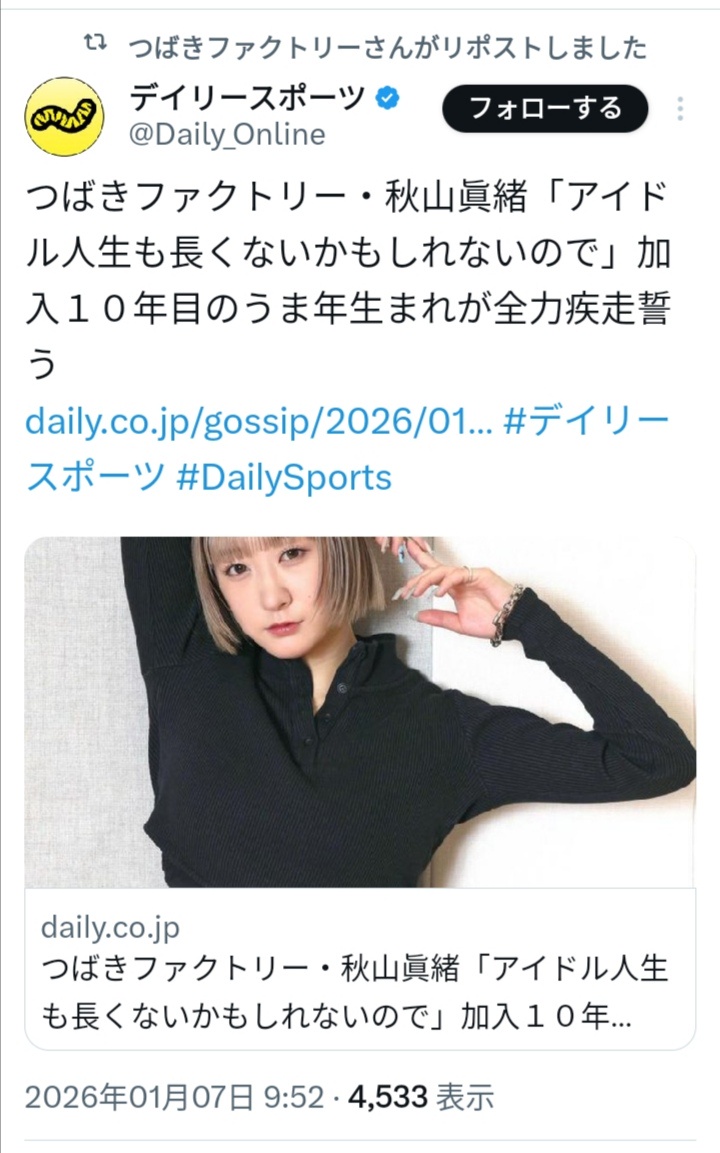This screenshot has width=720, height=1153.
Task: Open つばきファクトリー reposted notice link
Action: (x=388, y=48)
